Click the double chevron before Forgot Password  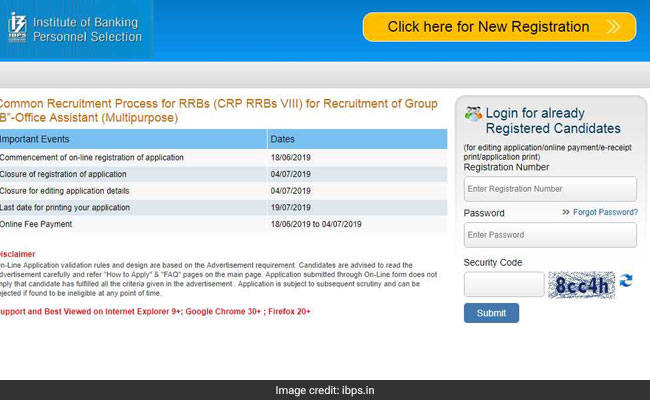pos(566,212)
